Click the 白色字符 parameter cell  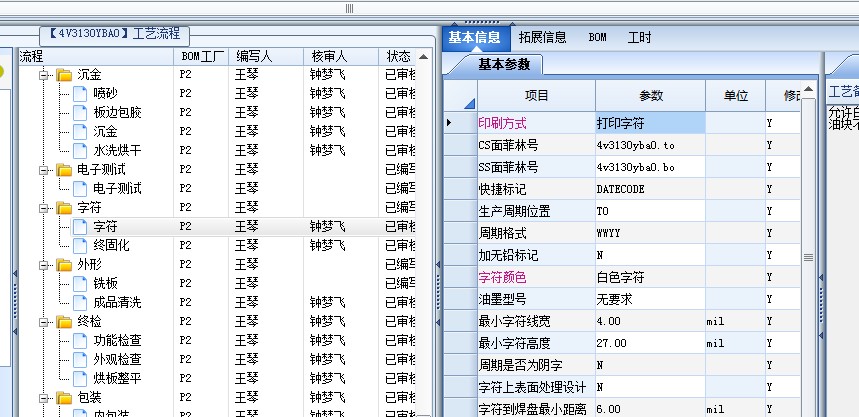click(650, 277)
